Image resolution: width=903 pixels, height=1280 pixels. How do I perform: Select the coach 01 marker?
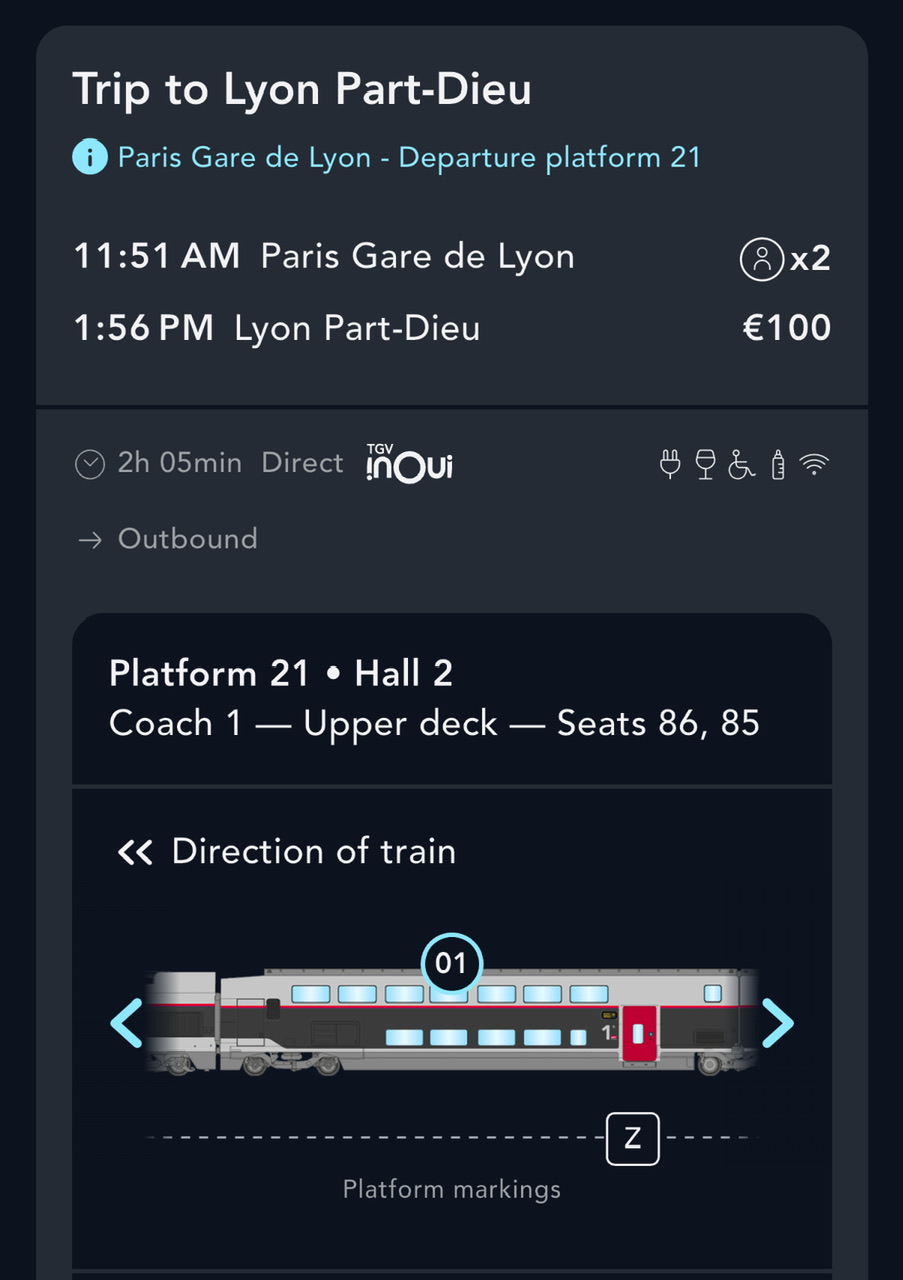[451, 963]
